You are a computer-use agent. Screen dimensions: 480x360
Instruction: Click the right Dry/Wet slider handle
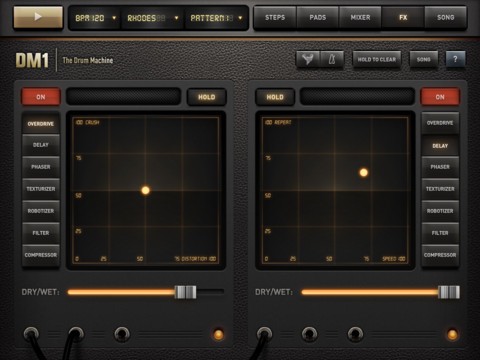449,292
